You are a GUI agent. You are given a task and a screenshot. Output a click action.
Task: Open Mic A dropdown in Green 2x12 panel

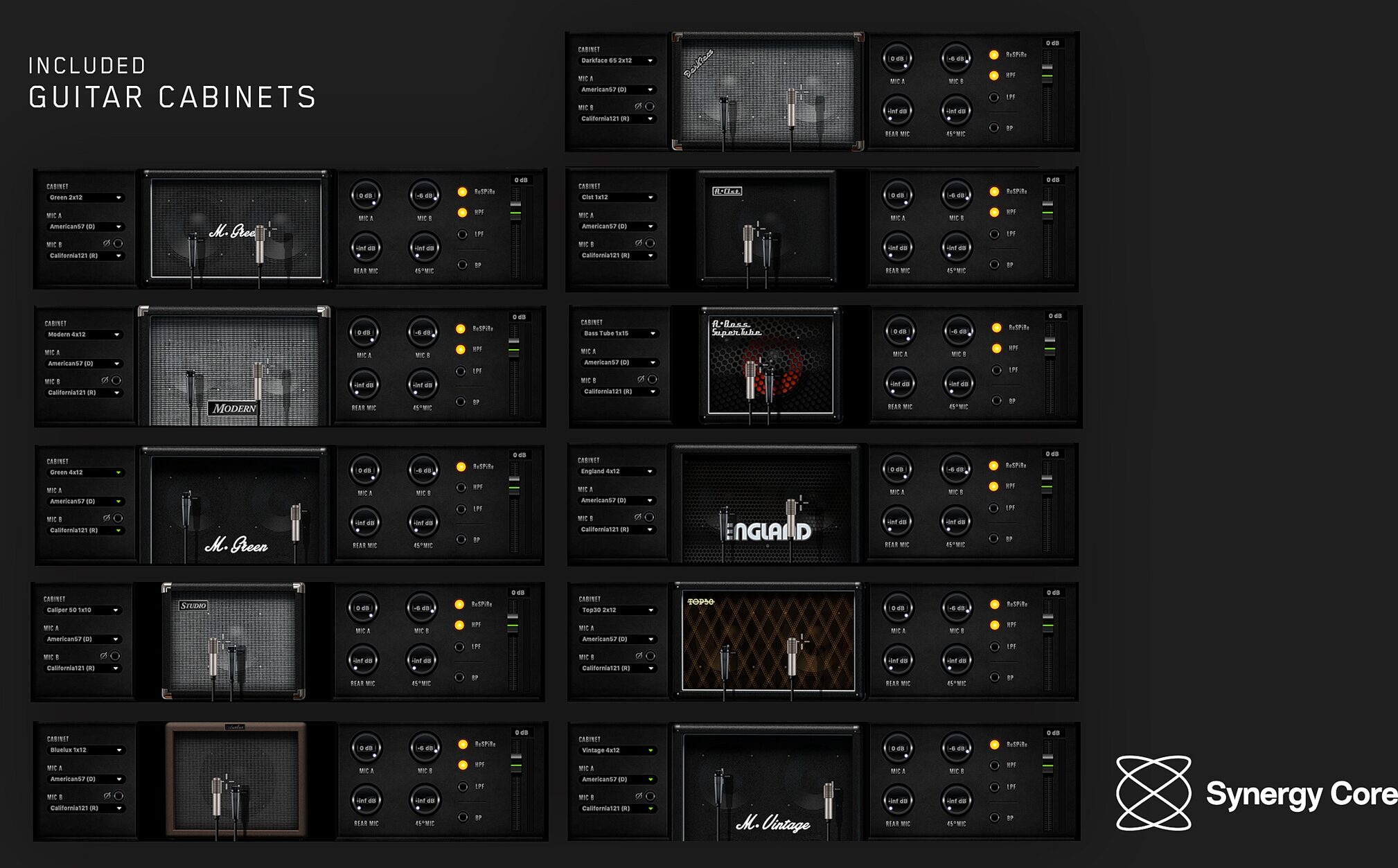[85, 227]
